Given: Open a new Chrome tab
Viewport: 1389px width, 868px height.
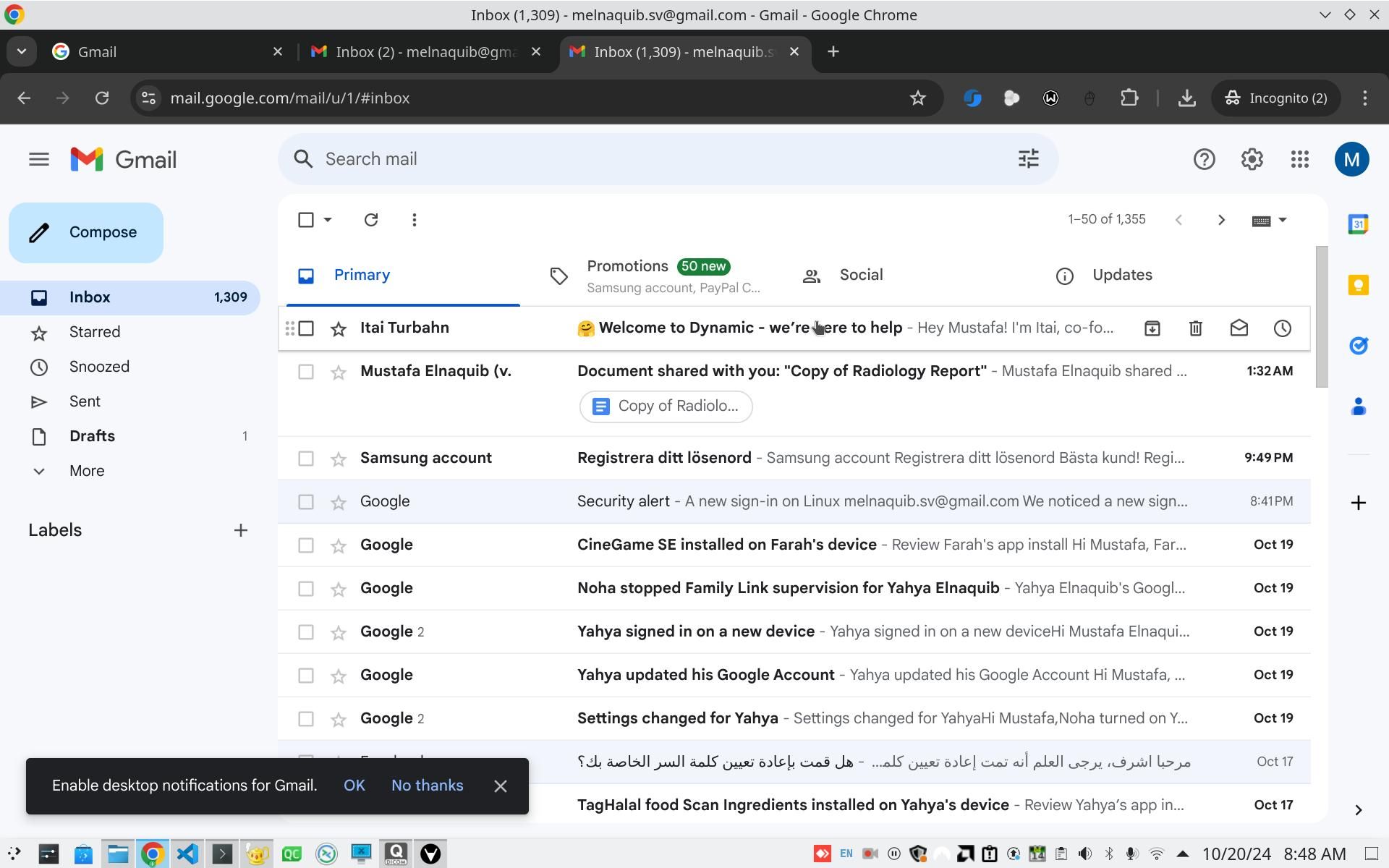Looking at the screenshot, I should (833, 51).
